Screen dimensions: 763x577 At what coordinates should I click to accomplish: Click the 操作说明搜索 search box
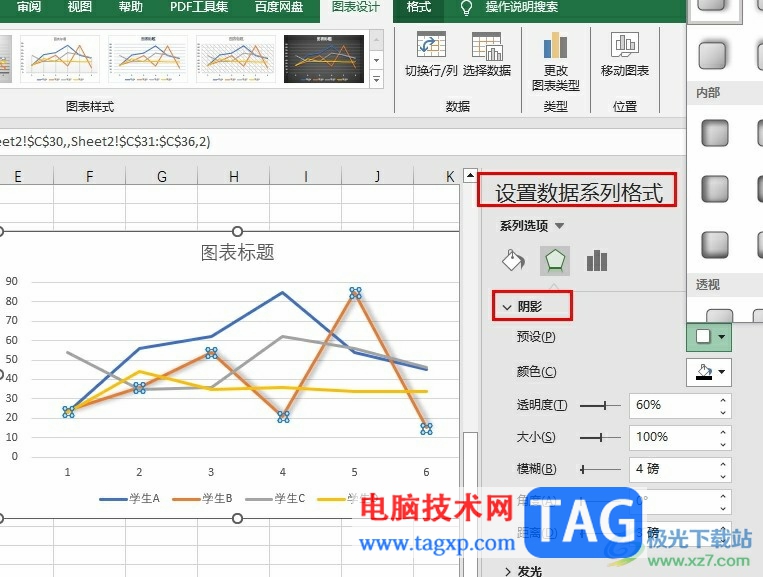pyautogui.click(x=521, y=7)
